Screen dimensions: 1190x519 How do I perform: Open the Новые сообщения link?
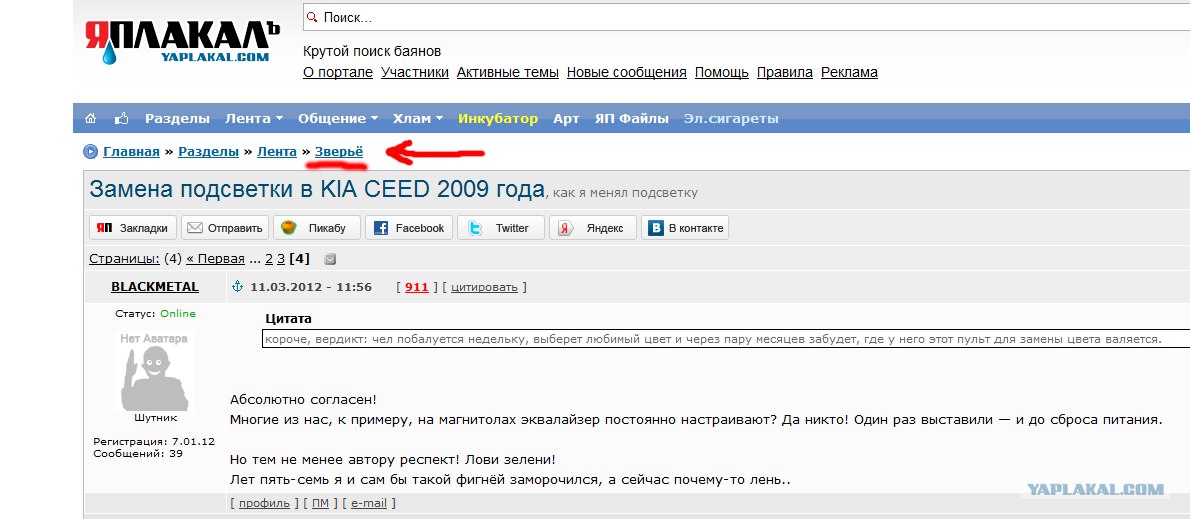pos(627,72)
